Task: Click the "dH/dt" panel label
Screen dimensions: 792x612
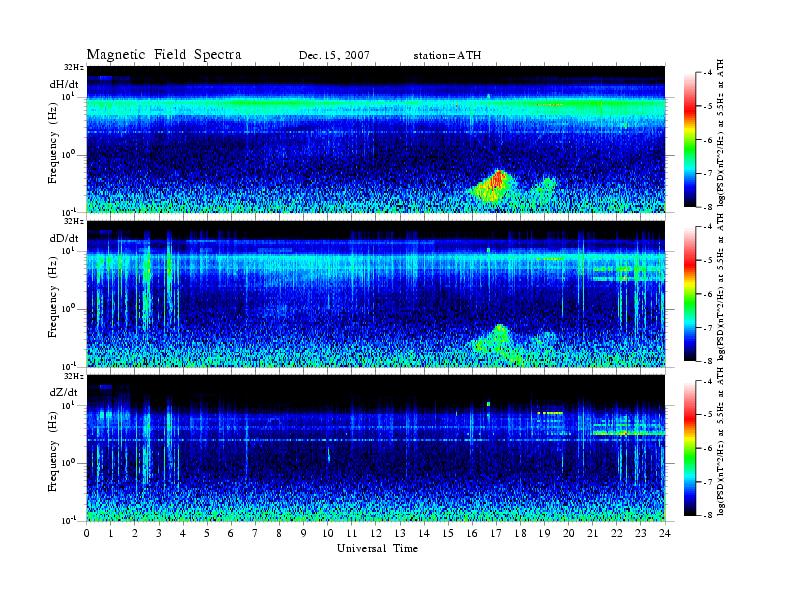Action: click(x=64, y=84)
